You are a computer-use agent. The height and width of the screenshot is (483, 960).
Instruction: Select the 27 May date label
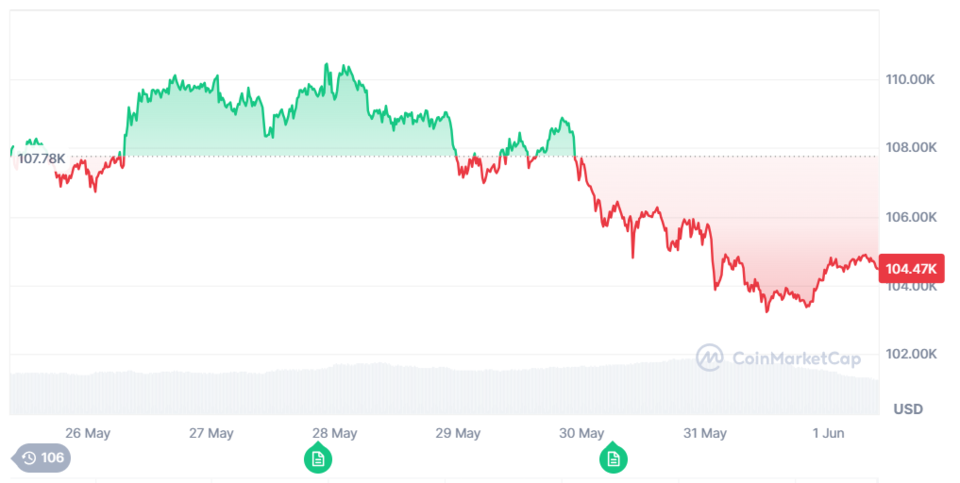211,433
